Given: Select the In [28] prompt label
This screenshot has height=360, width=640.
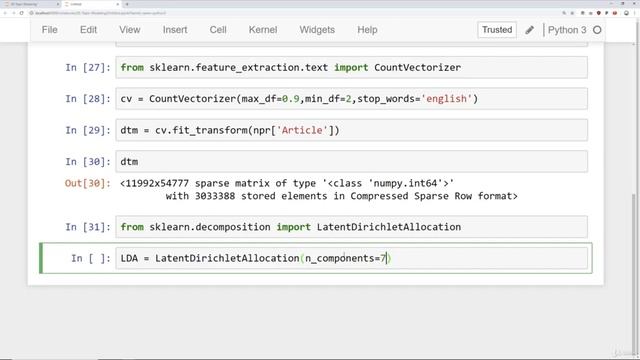Looking at the screenshot, I should (x=88, y=99).
